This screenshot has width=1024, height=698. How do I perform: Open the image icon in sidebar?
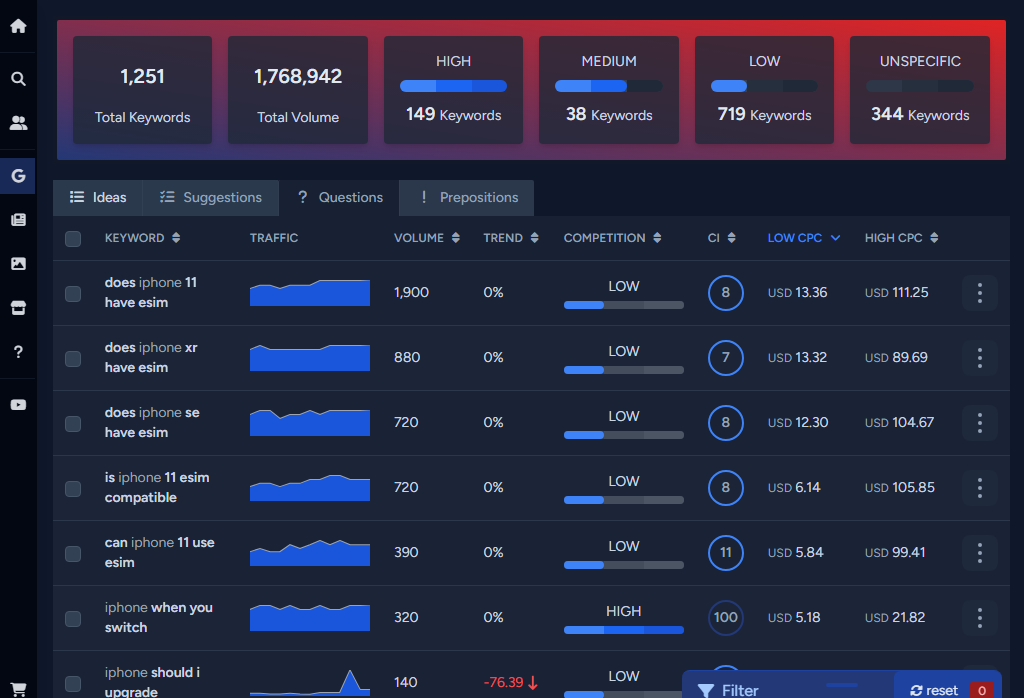pos(18,264)
